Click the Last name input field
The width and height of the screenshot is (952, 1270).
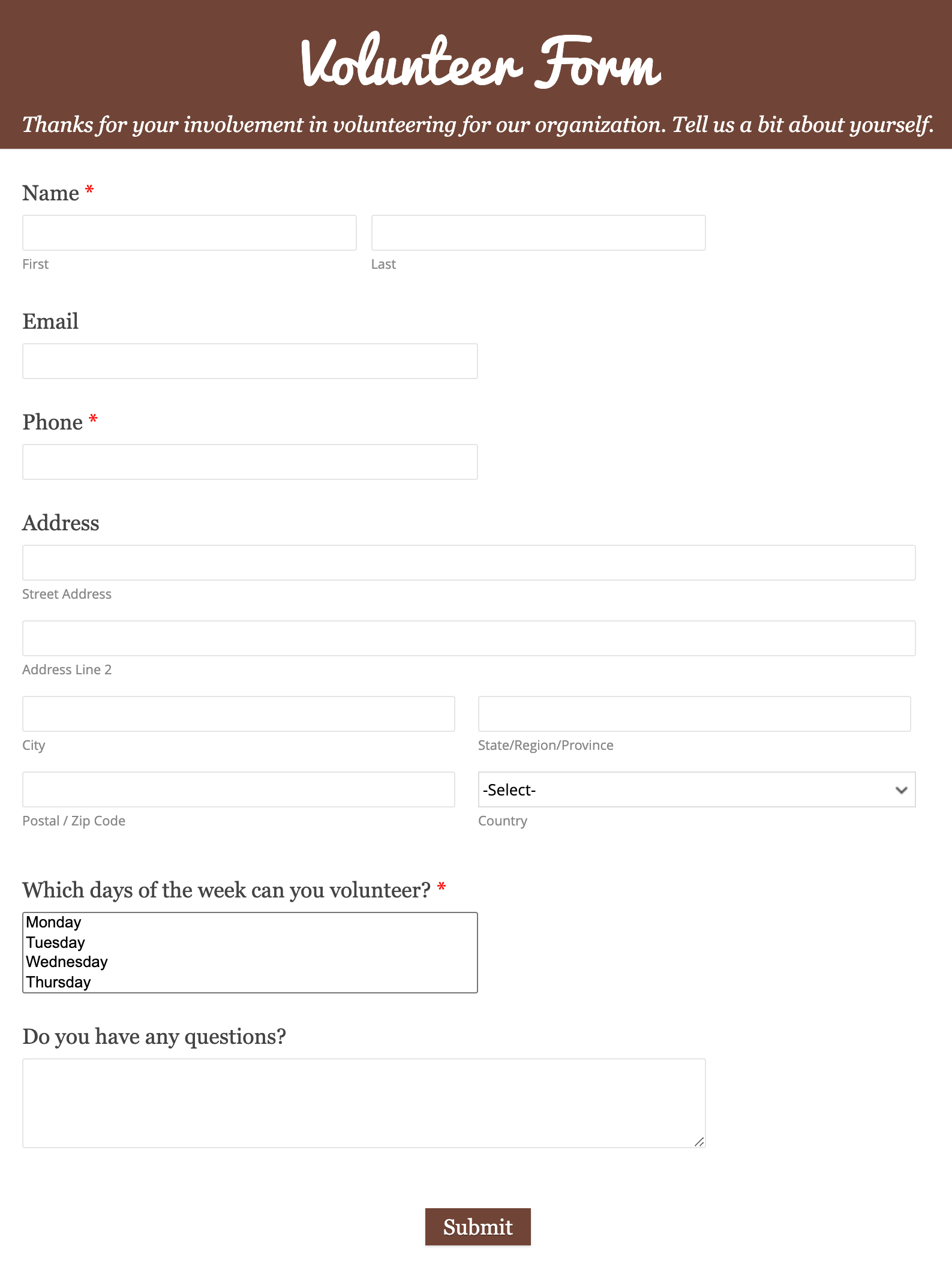tap(538, 233)
